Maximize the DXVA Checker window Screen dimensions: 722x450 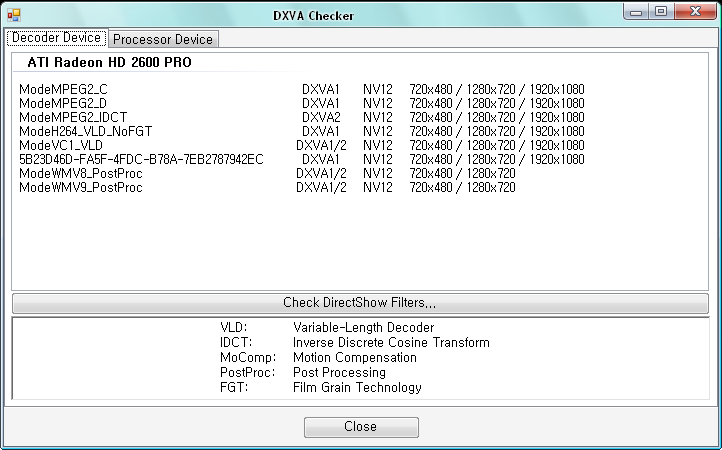click(x=661, y=12)
